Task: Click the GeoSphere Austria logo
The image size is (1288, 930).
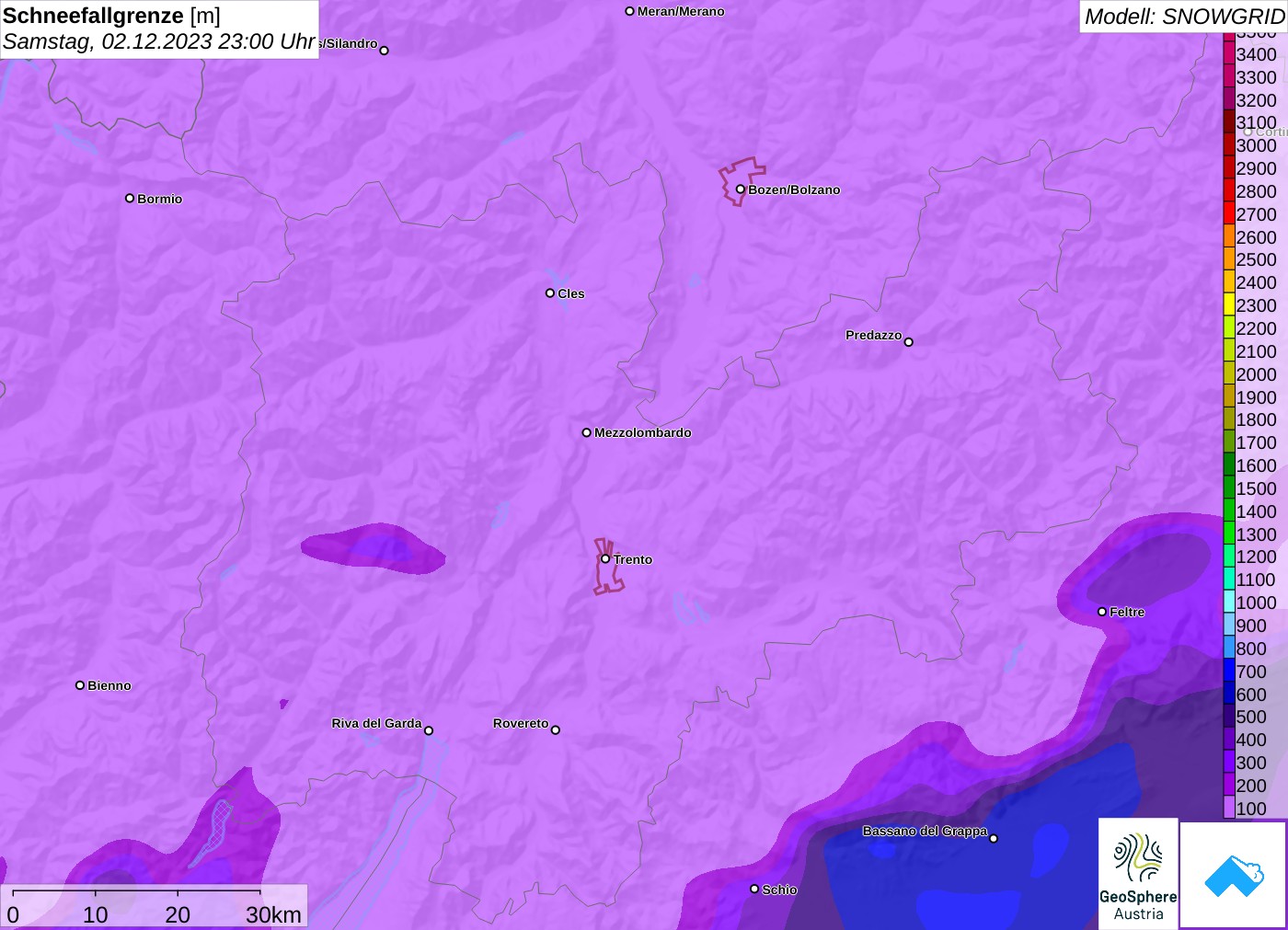Action: (x=1138, y=873)
